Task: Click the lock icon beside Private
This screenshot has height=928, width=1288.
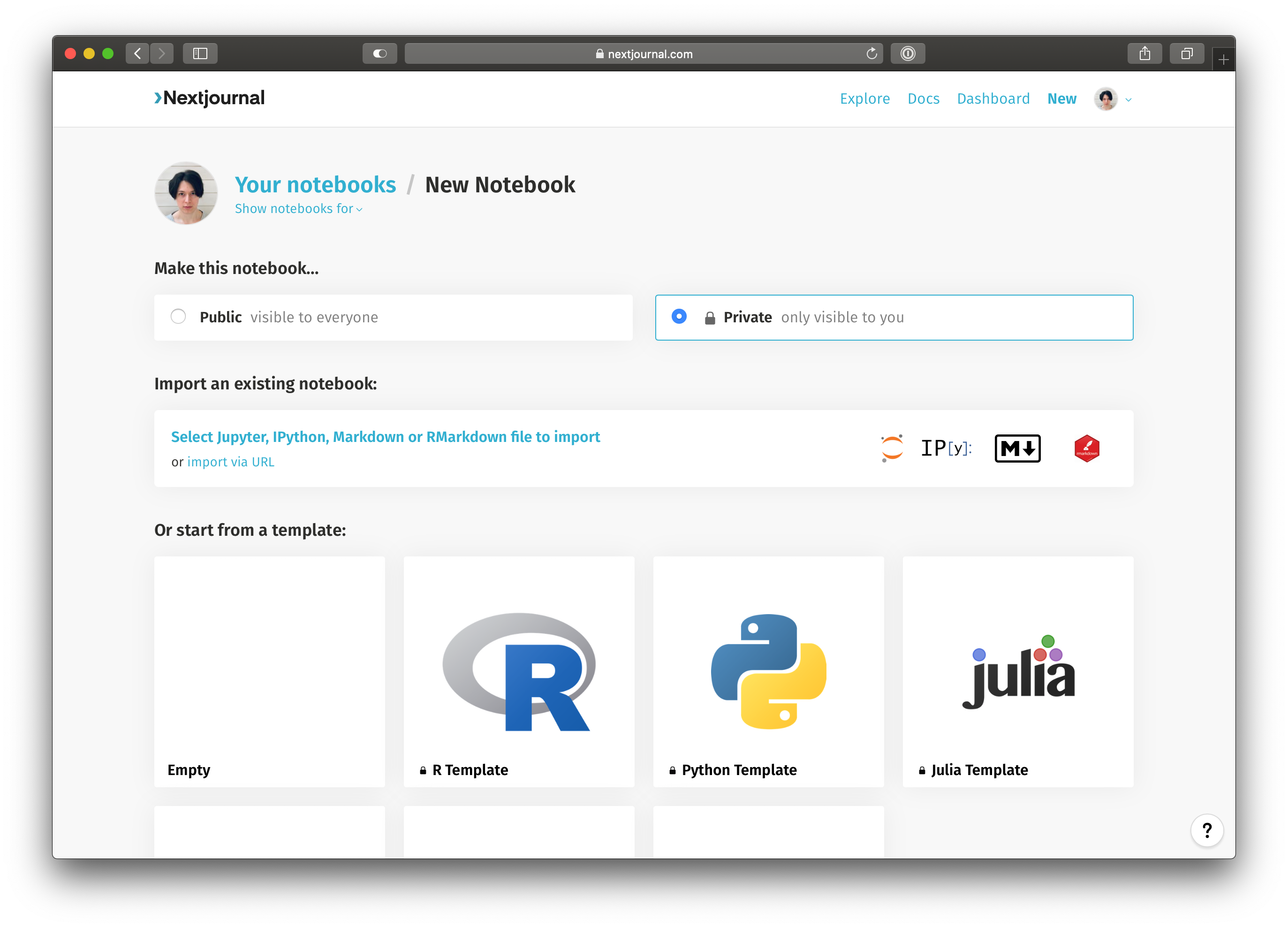Action: (709, 318)
